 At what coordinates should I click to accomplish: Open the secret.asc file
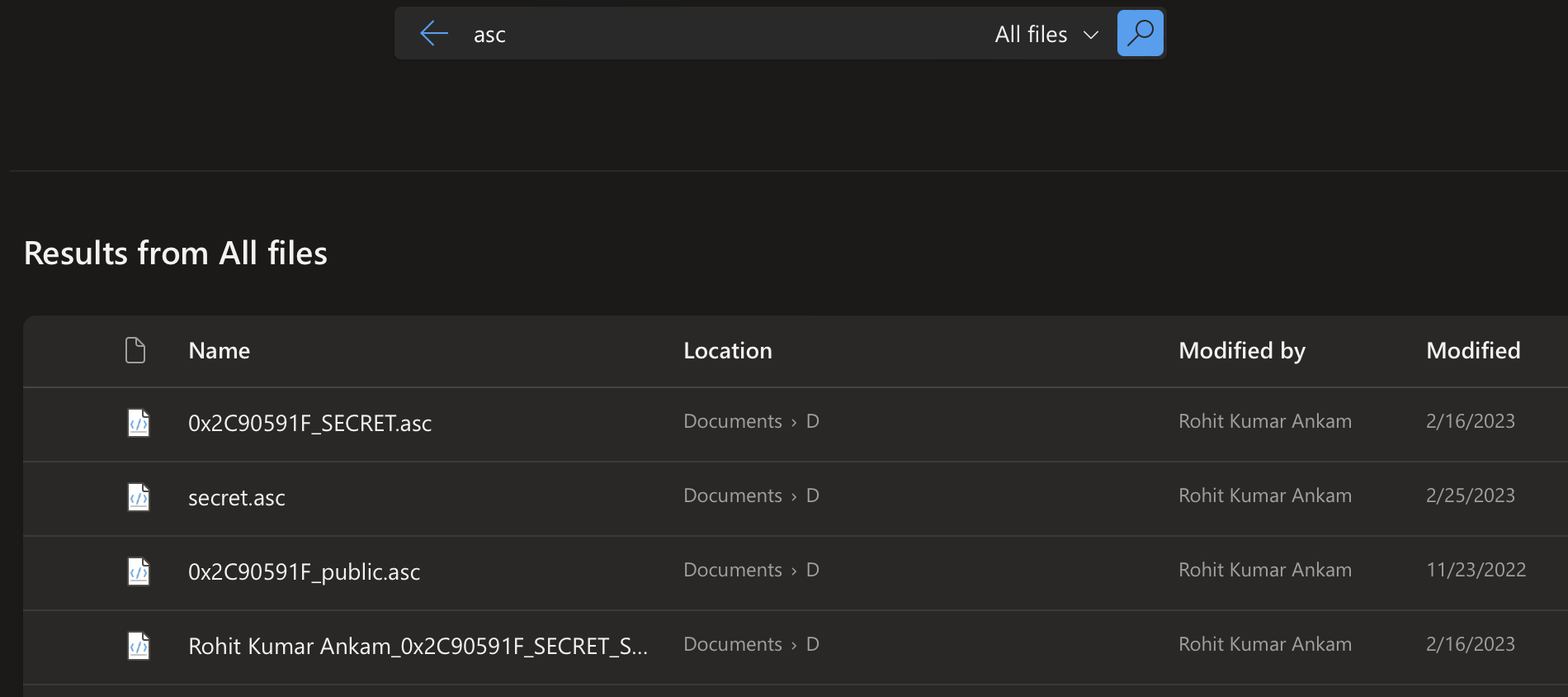pyautogui.click(x=236, y=498)
